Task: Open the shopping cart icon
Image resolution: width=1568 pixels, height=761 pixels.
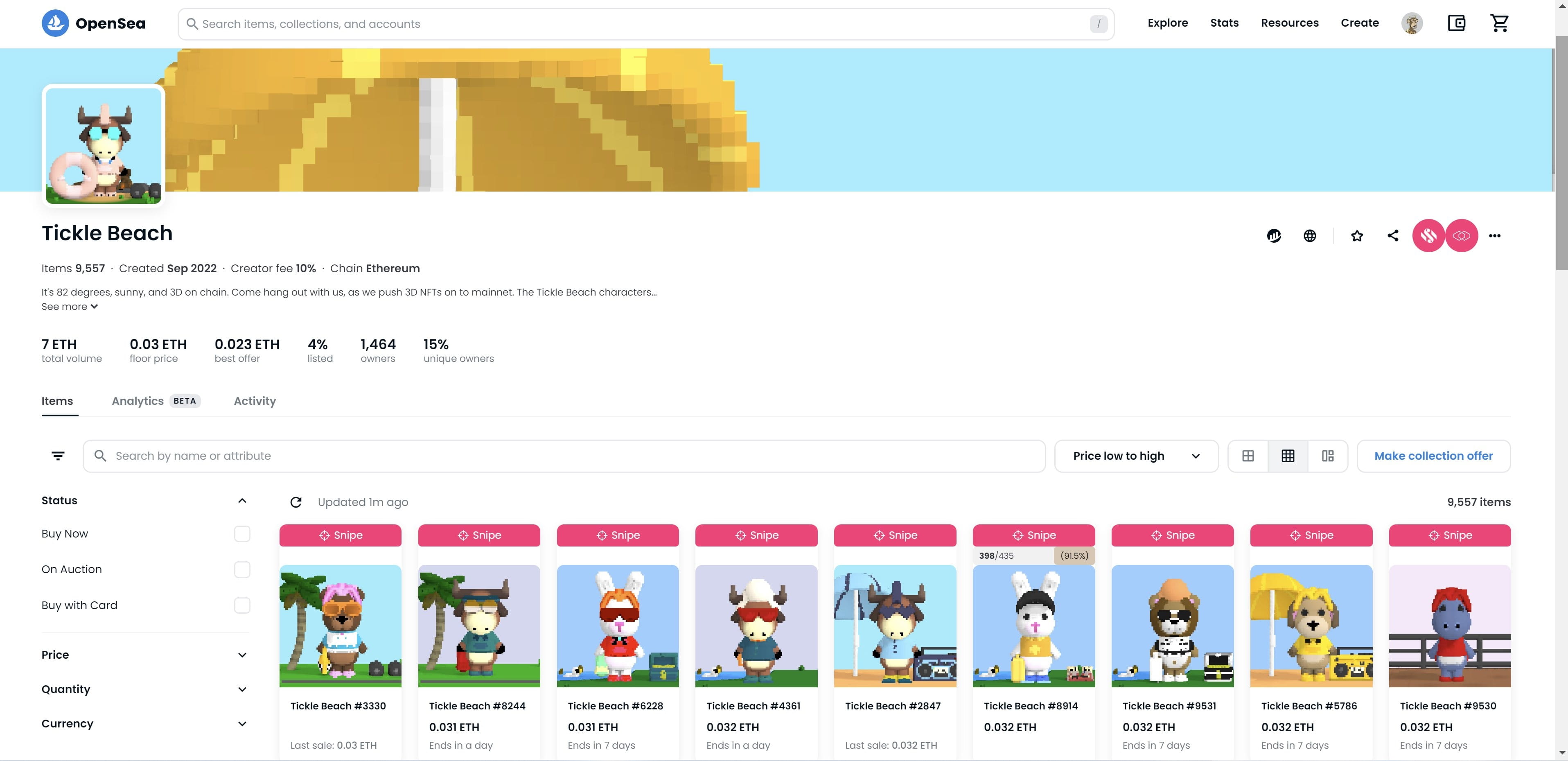Action: click(x=1499, y=23)
